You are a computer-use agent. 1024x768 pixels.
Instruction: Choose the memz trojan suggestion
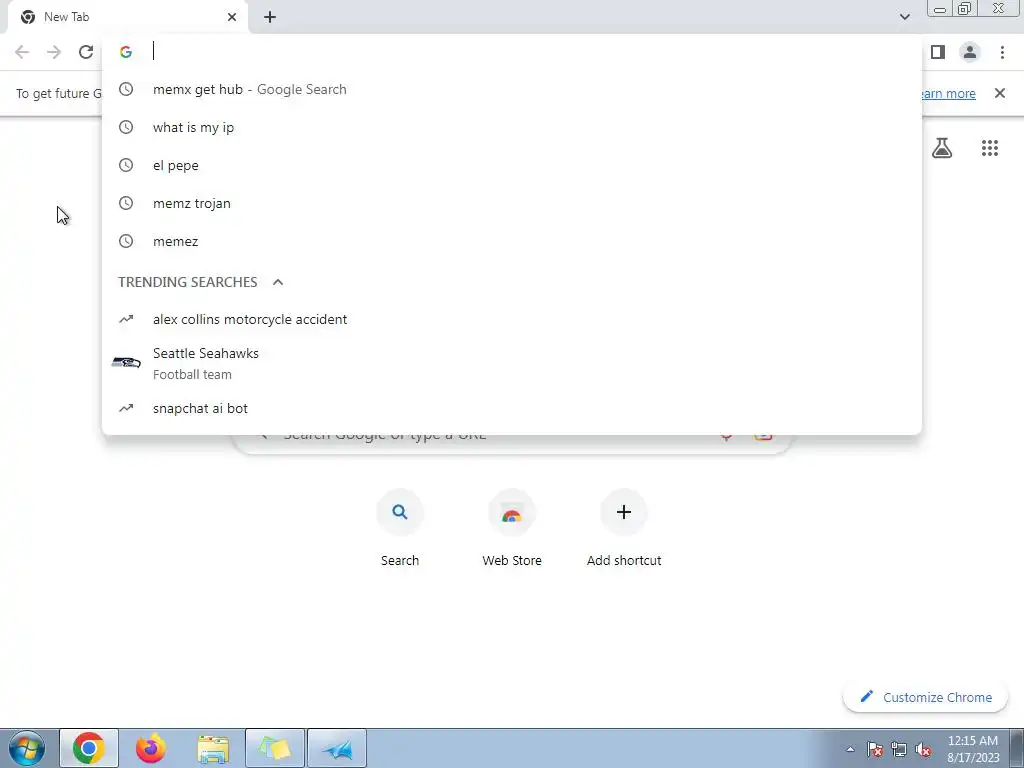[512, 203]
